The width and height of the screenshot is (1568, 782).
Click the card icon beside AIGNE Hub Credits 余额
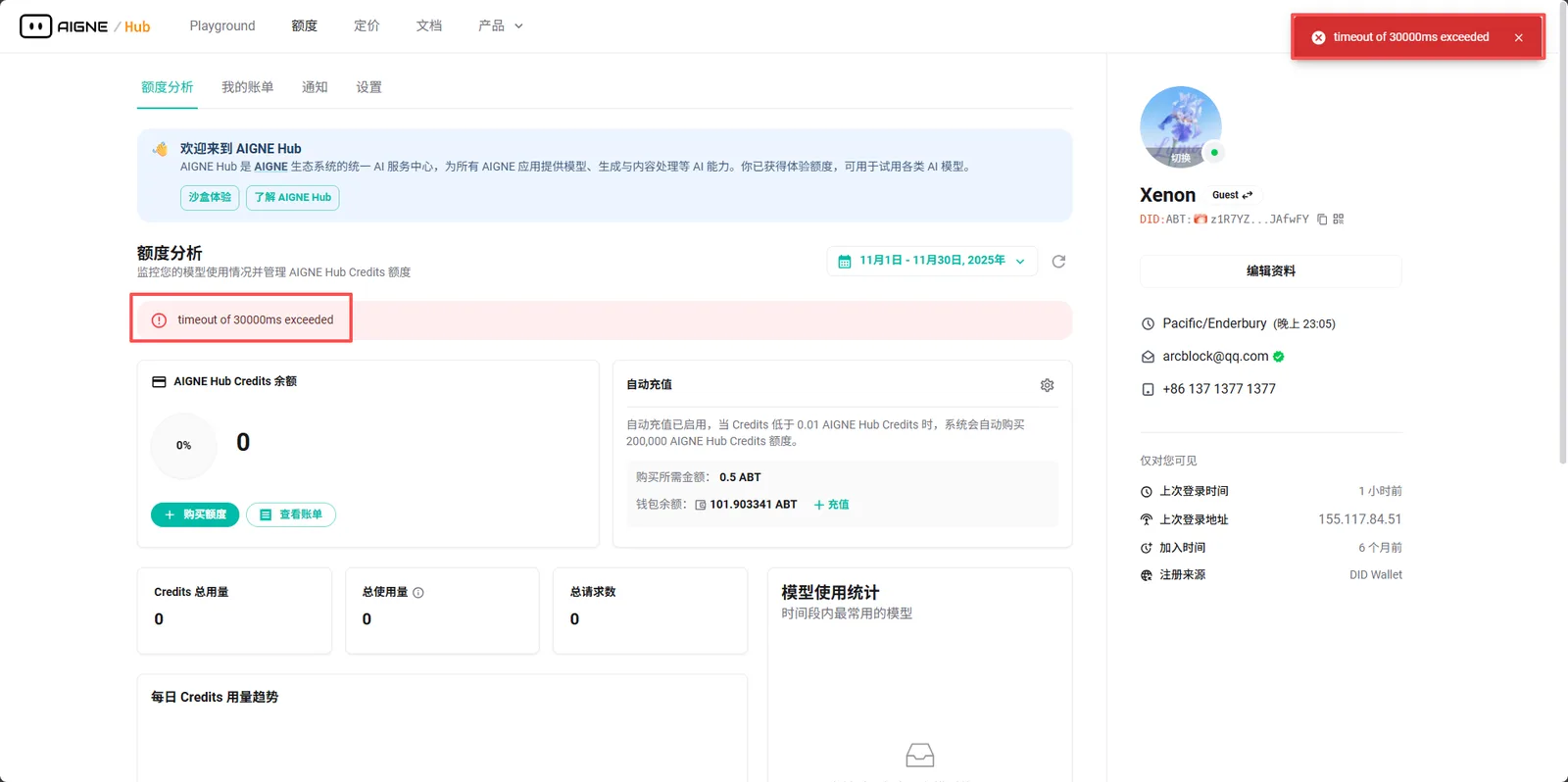point(159,382)
